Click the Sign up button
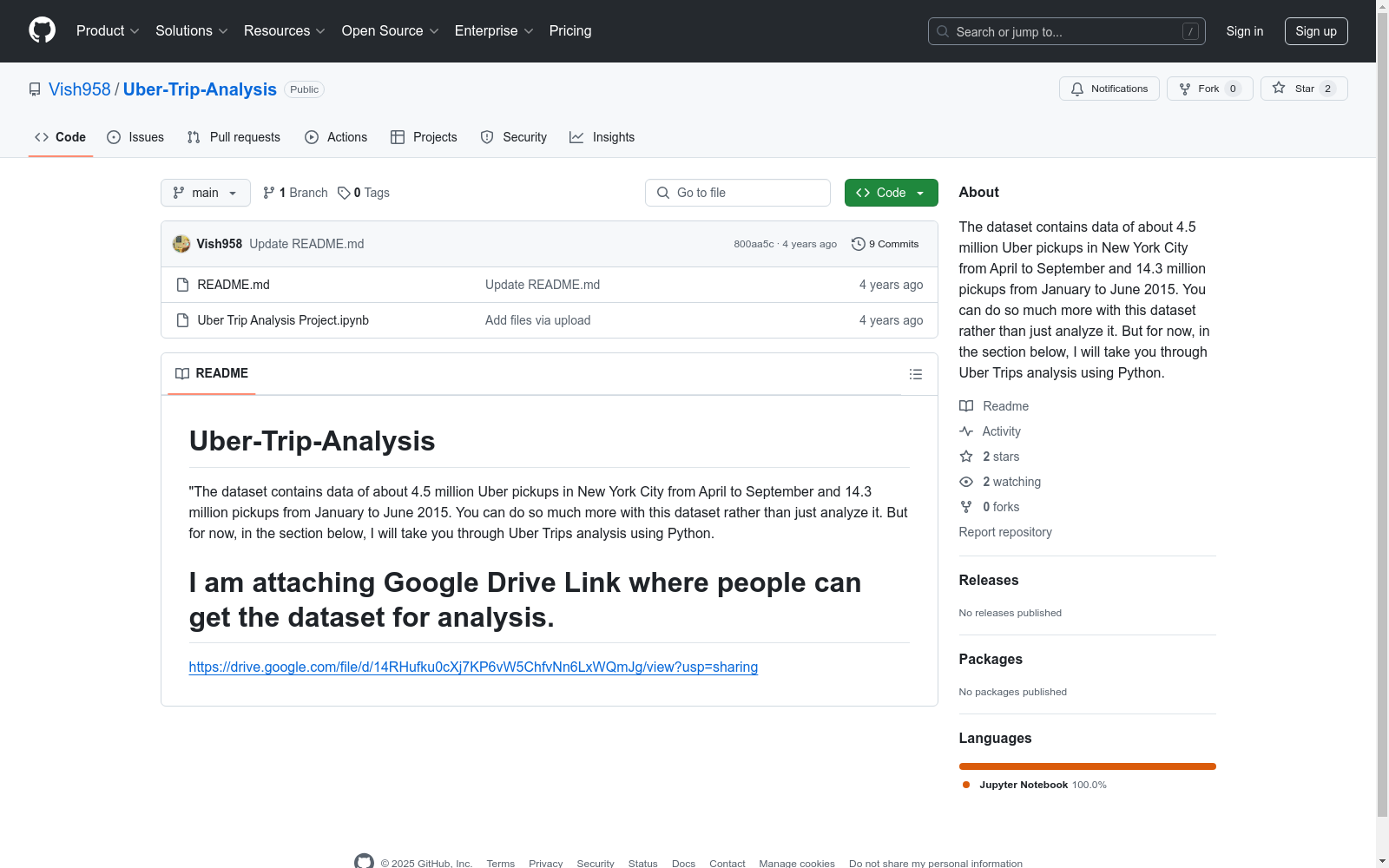Screen dimensions: 1389x868 pyautogui.click(x=1316, y=31)
